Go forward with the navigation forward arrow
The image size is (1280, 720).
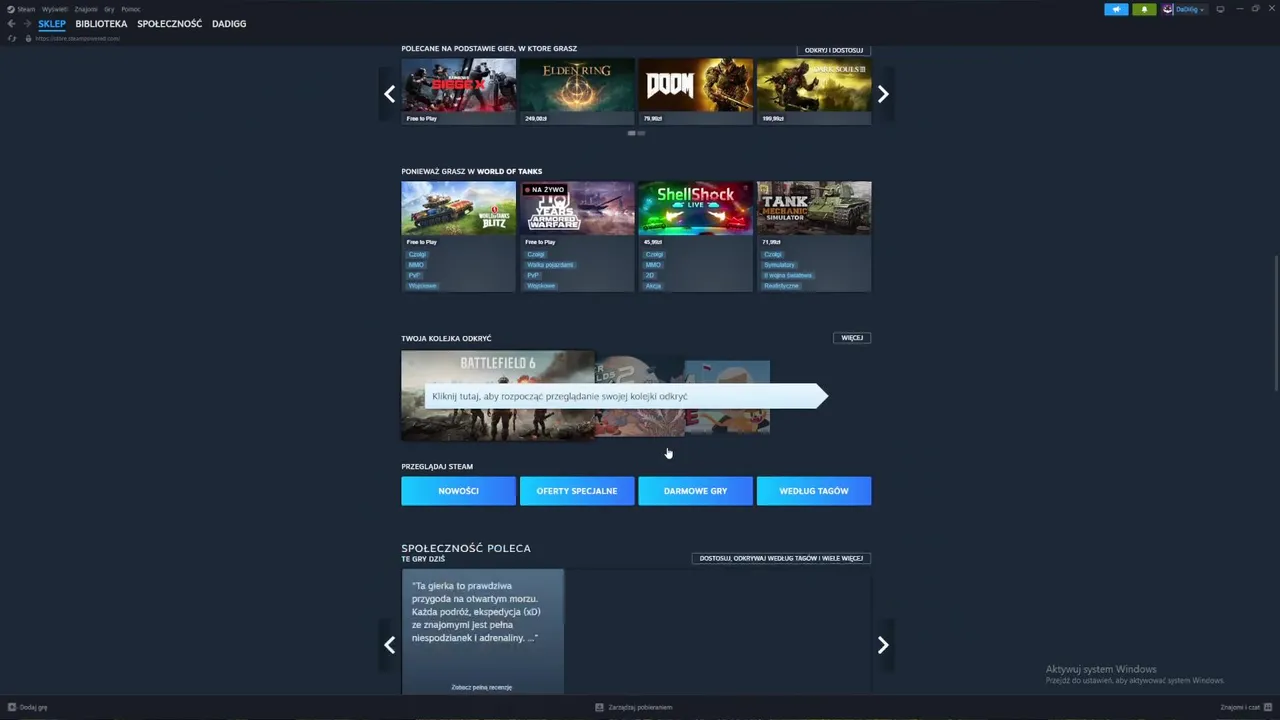click(27, 23)
